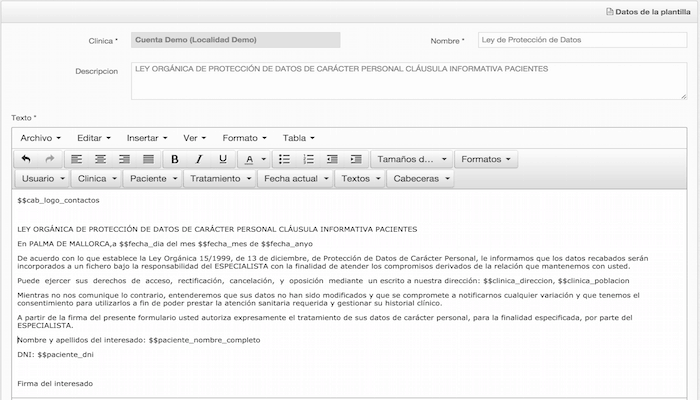
Task: Expand the Paciente variables dropdown
Action: 153,179
